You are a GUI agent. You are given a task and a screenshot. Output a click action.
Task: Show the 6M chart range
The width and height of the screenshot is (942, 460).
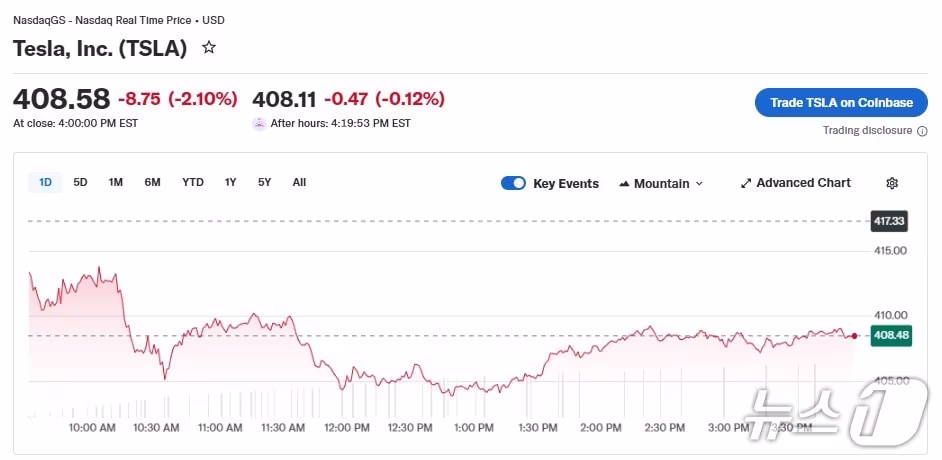click(152, 182)
